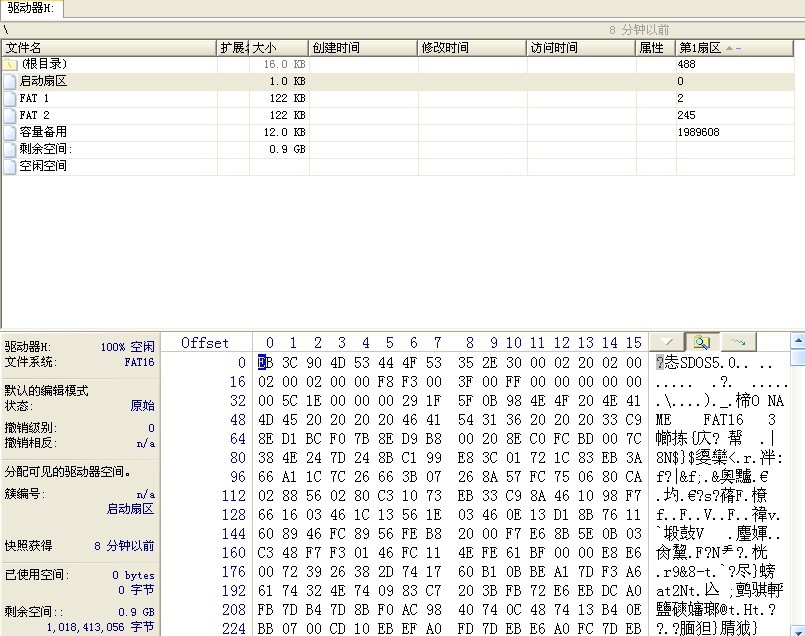Open the down-arrow dropdown button in hex toolbar

(668, 342)
